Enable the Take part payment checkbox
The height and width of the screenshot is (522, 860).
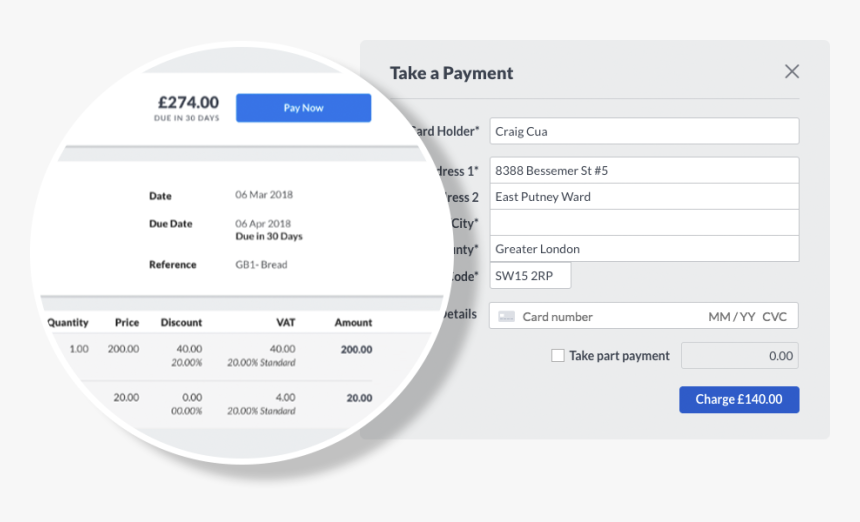(558, 355)
